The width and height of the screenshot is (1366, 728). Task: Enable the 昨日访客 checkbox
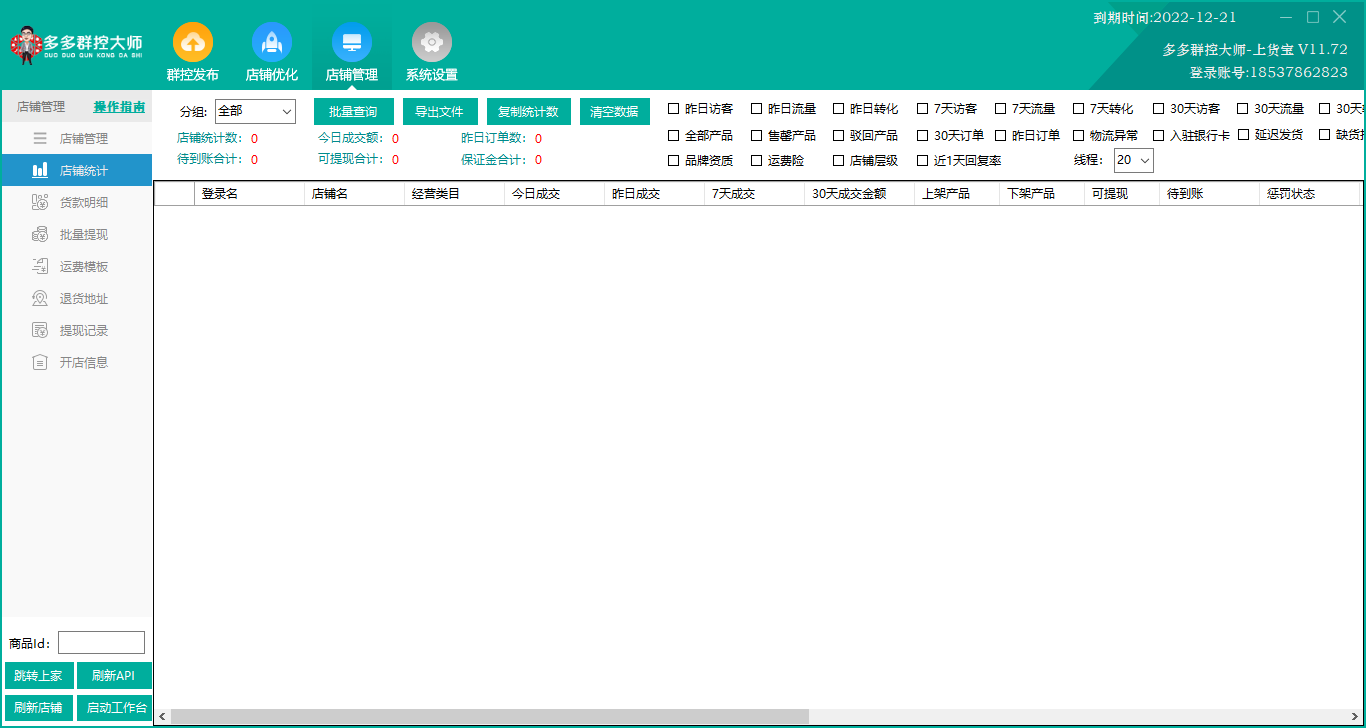(x=674, y=109)
